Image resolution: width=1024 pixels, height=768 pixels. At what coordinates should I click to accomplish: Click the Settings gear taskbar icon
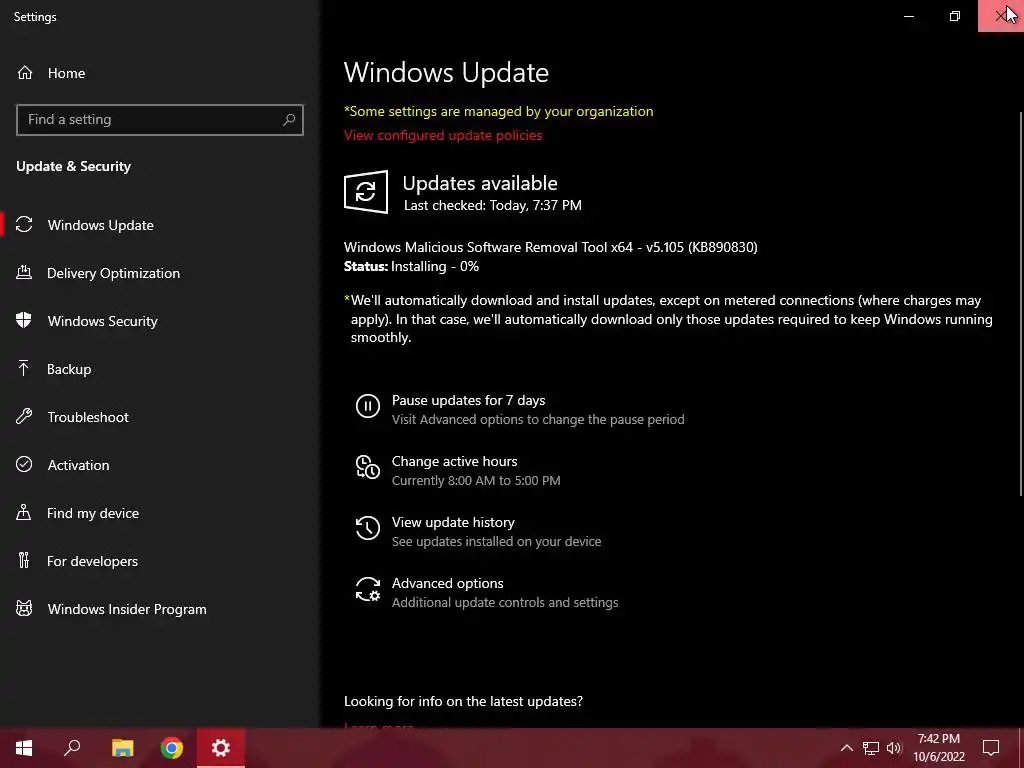pyautogui.click(x=221, y=748)
